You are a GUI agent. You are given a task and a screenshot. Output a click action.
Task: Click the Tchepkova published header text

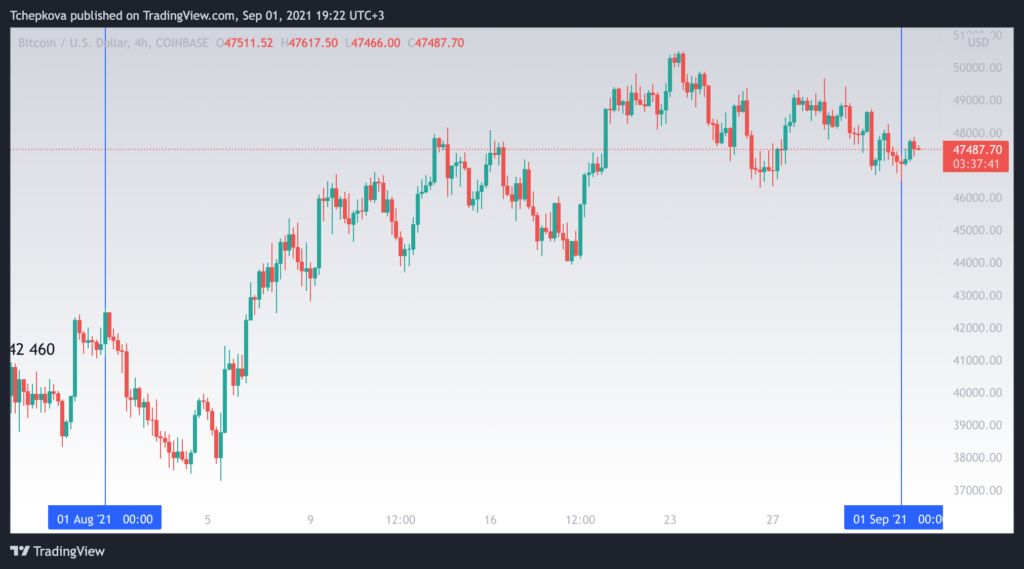point(197,15)
